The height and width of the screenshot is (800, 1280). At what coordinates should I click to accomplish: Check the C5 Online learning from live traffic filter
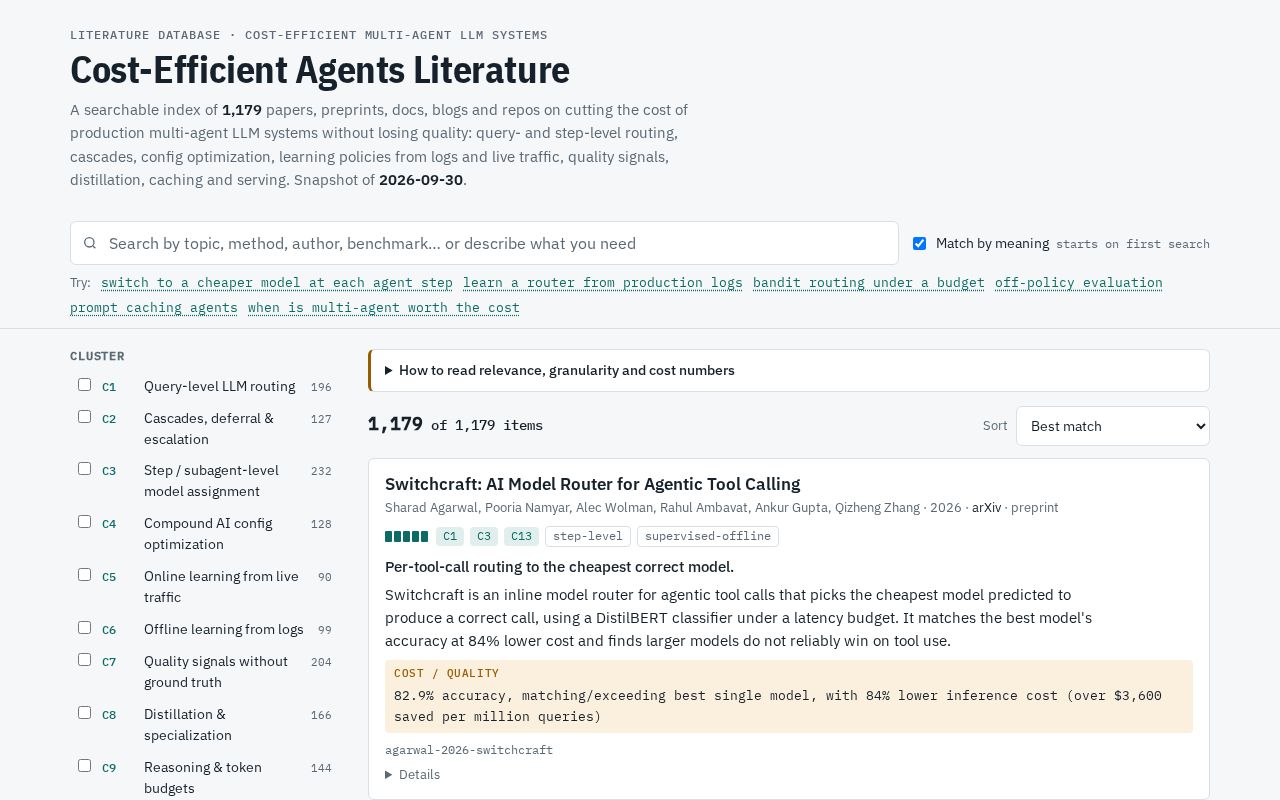[x=84, y=575]
